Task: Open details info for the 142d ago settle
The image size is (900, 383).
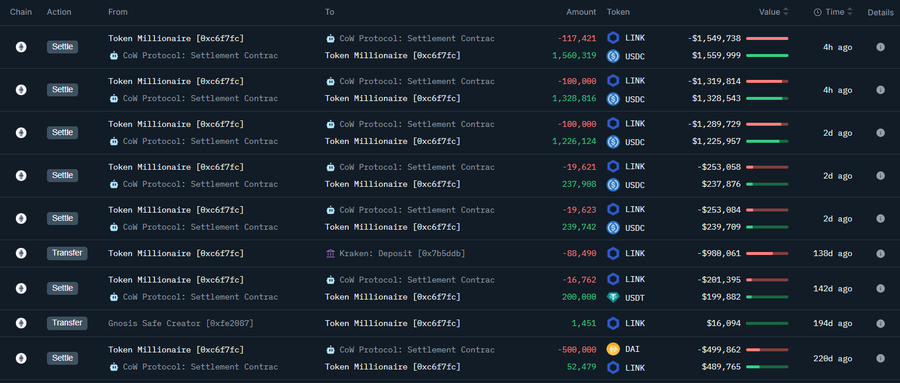Action: [880, 288]
